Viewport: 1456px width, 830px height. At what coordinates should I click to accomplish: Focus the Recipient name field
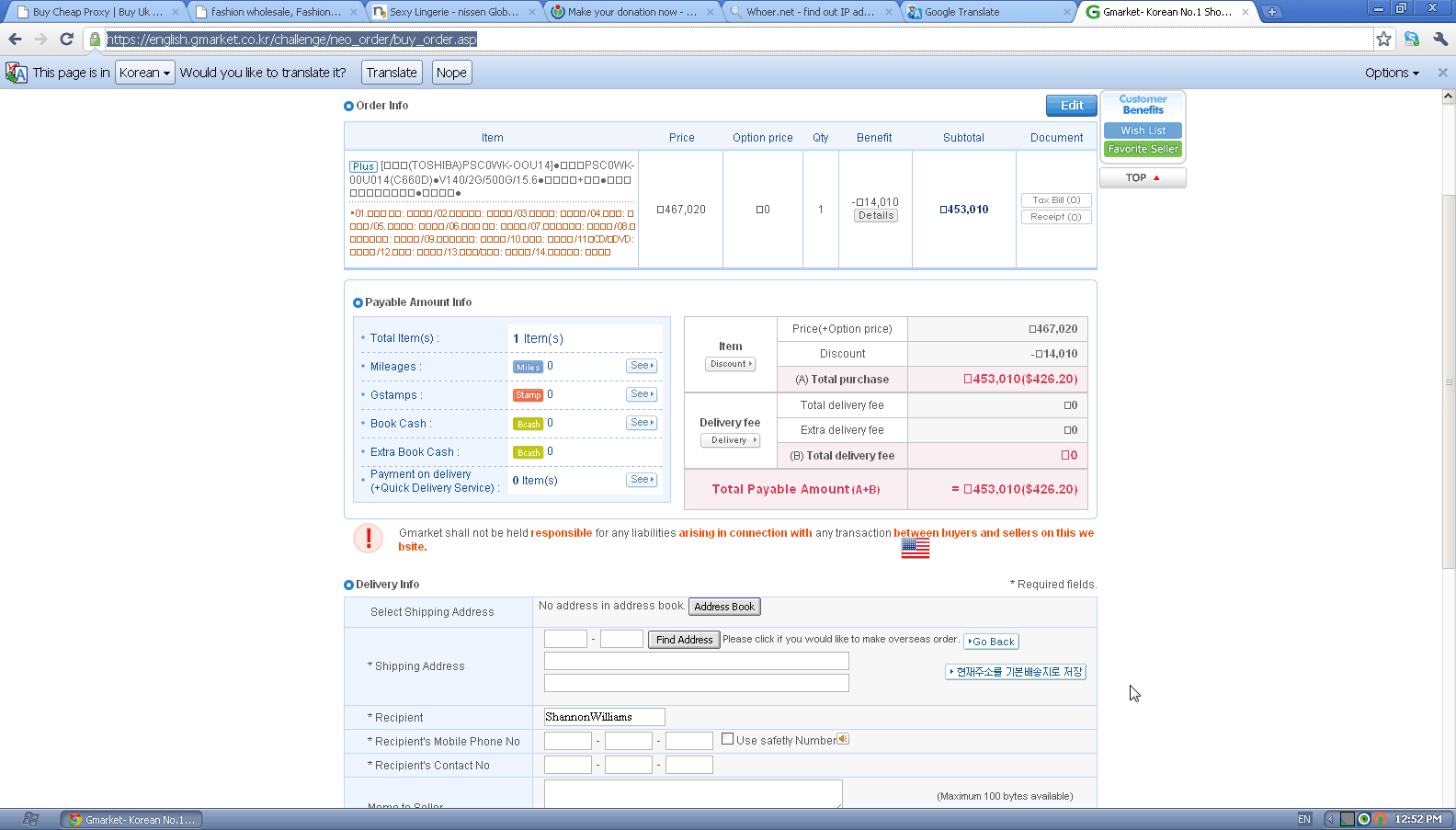pos(604,717)
